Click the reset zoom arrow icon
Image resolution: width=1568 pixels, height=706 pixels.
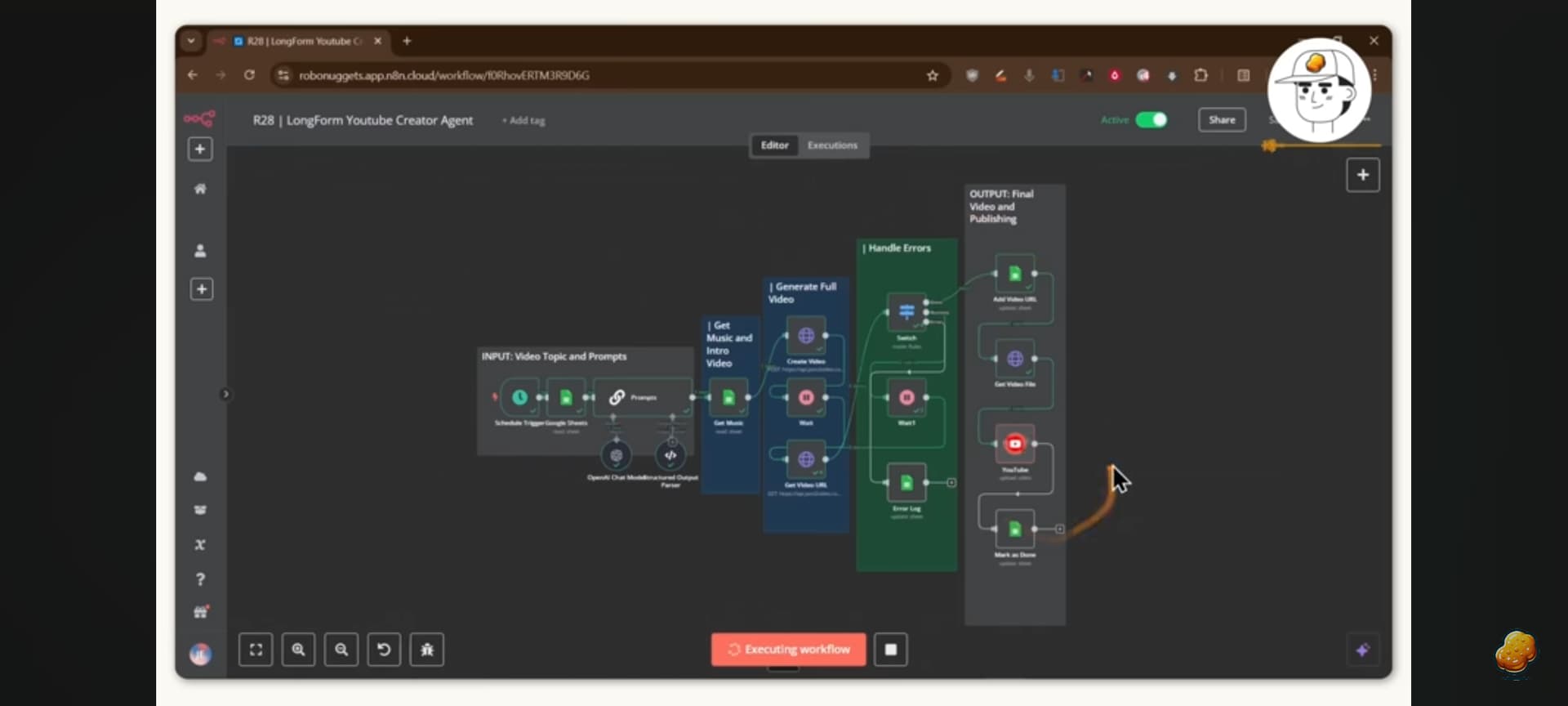point(384,650)
